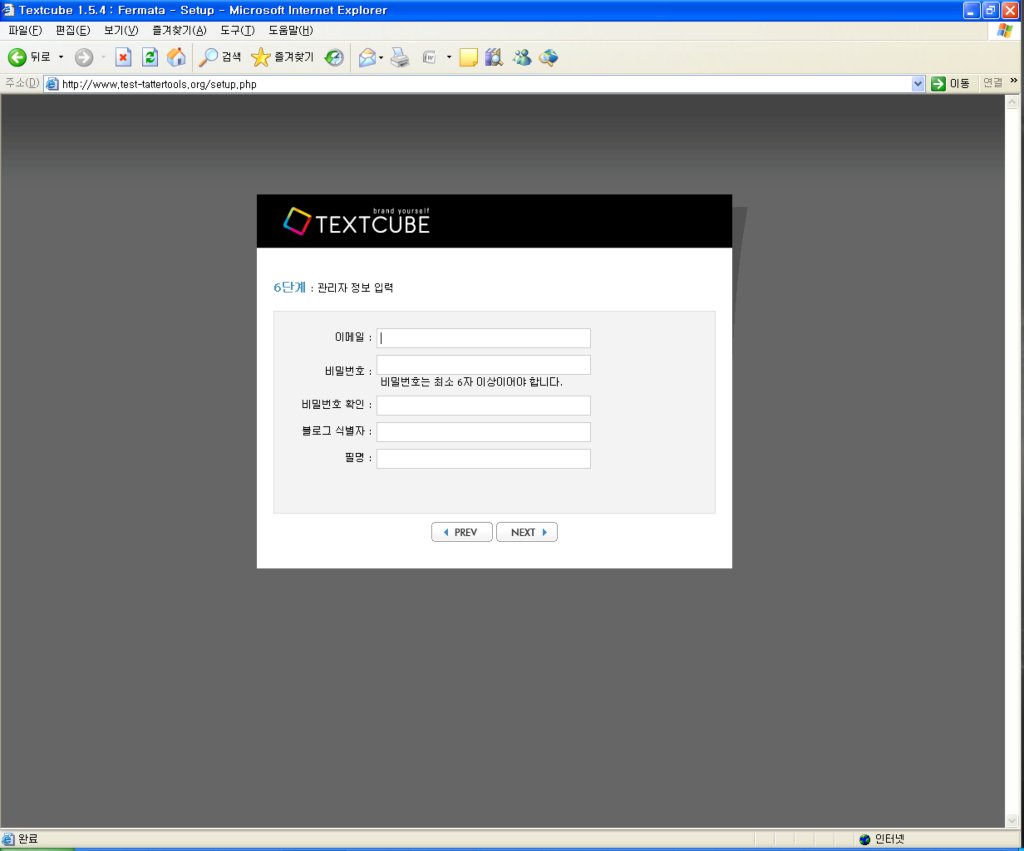Click the yellow note toolbar icon

tap(468, 57)
